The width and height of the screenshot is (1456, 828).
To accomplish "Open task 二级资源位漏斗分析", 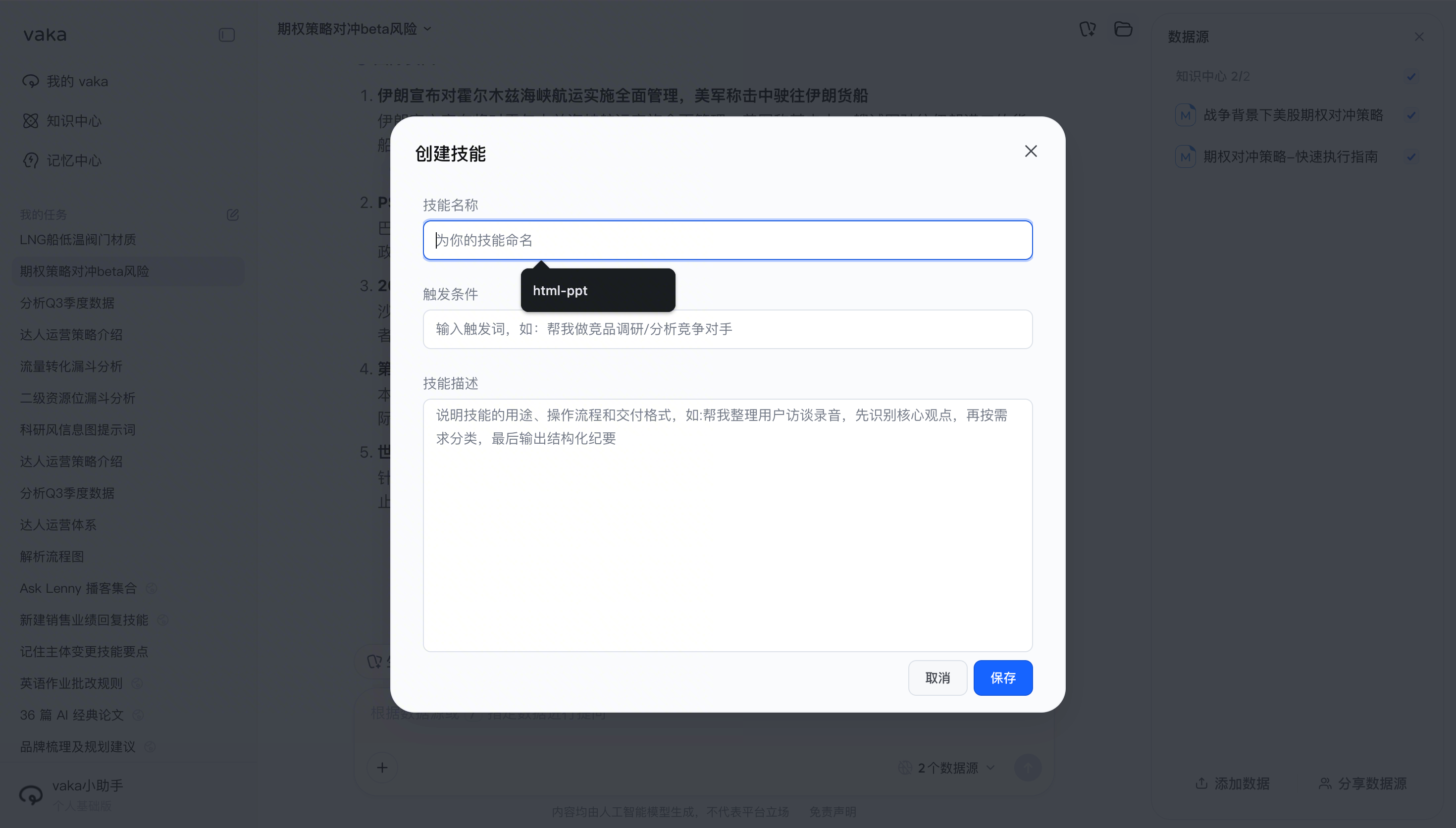I will [x=77, y=398].
